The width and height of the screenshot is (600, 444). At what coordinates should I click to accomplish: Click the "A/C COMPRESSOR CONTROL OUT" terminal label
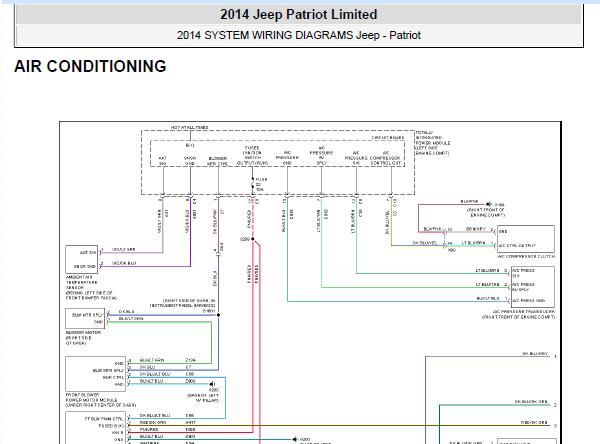[x=386, y=158]
